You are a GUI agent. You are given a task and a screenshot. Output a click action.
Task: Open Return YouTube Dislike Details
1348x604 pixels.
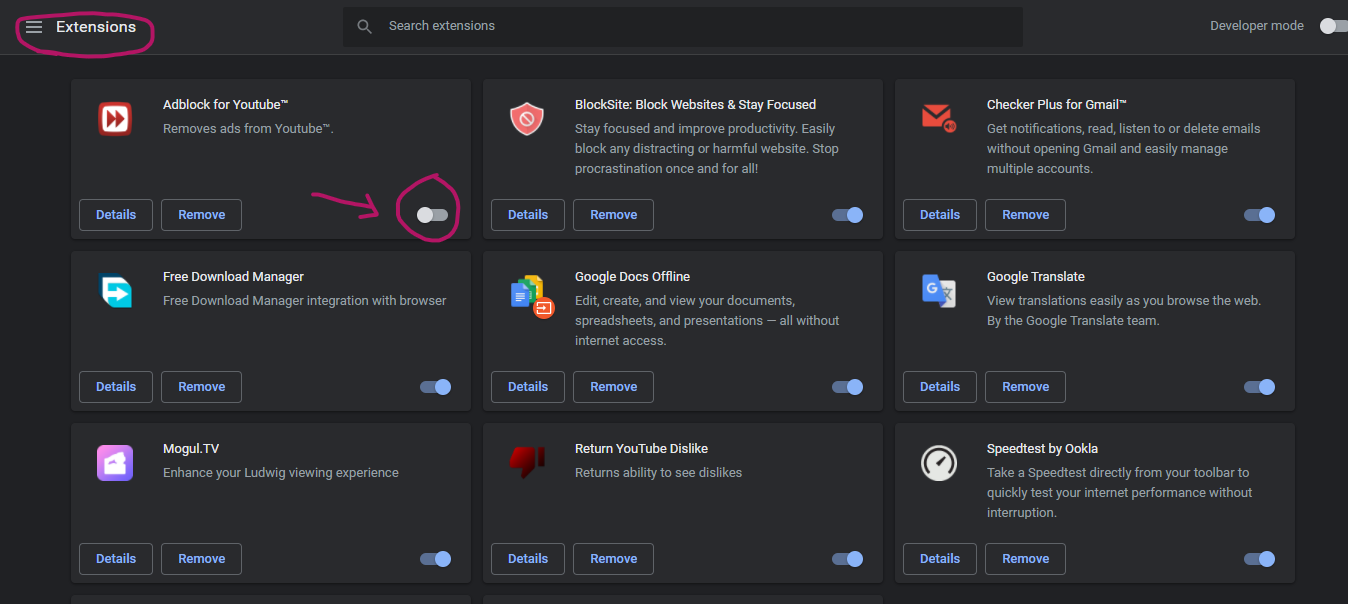pos(528,559)
